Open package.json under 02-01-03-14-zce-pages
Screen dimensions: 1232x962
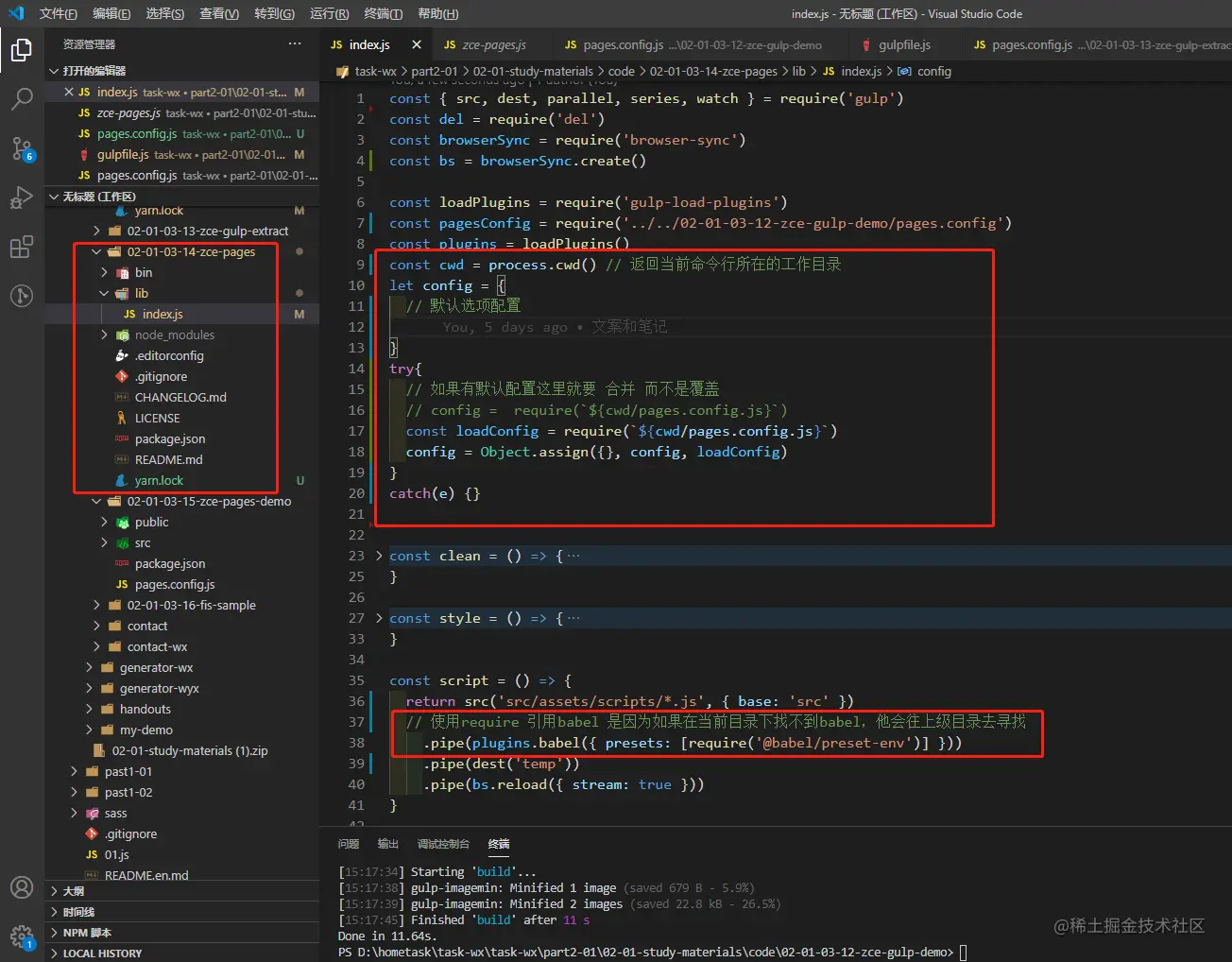pyautogui.click(x=170, y=439)
